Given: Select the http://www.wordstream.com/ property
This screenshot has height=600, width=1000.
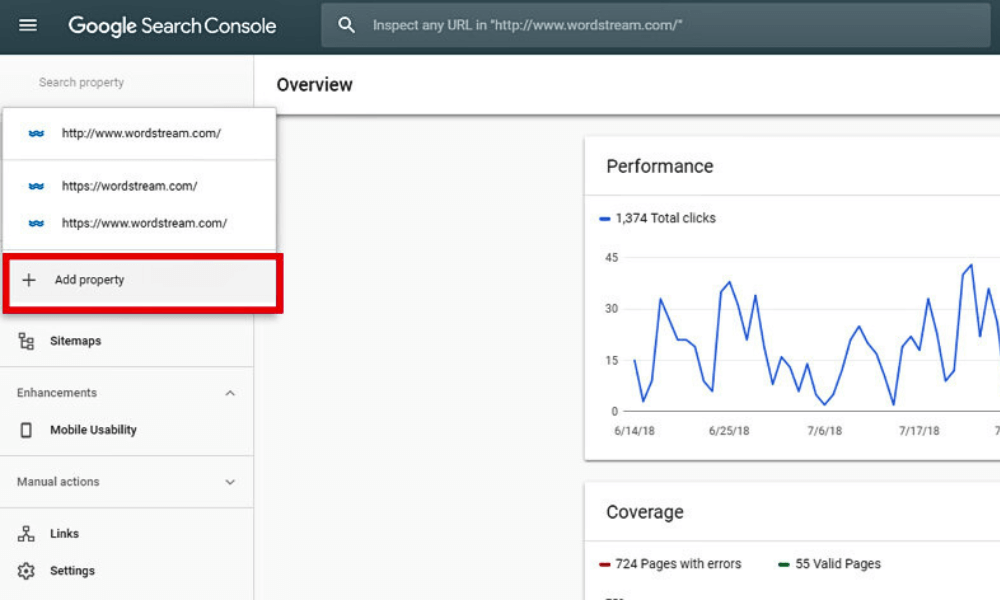Looking at the screenshot, I should tap(139, 133).
